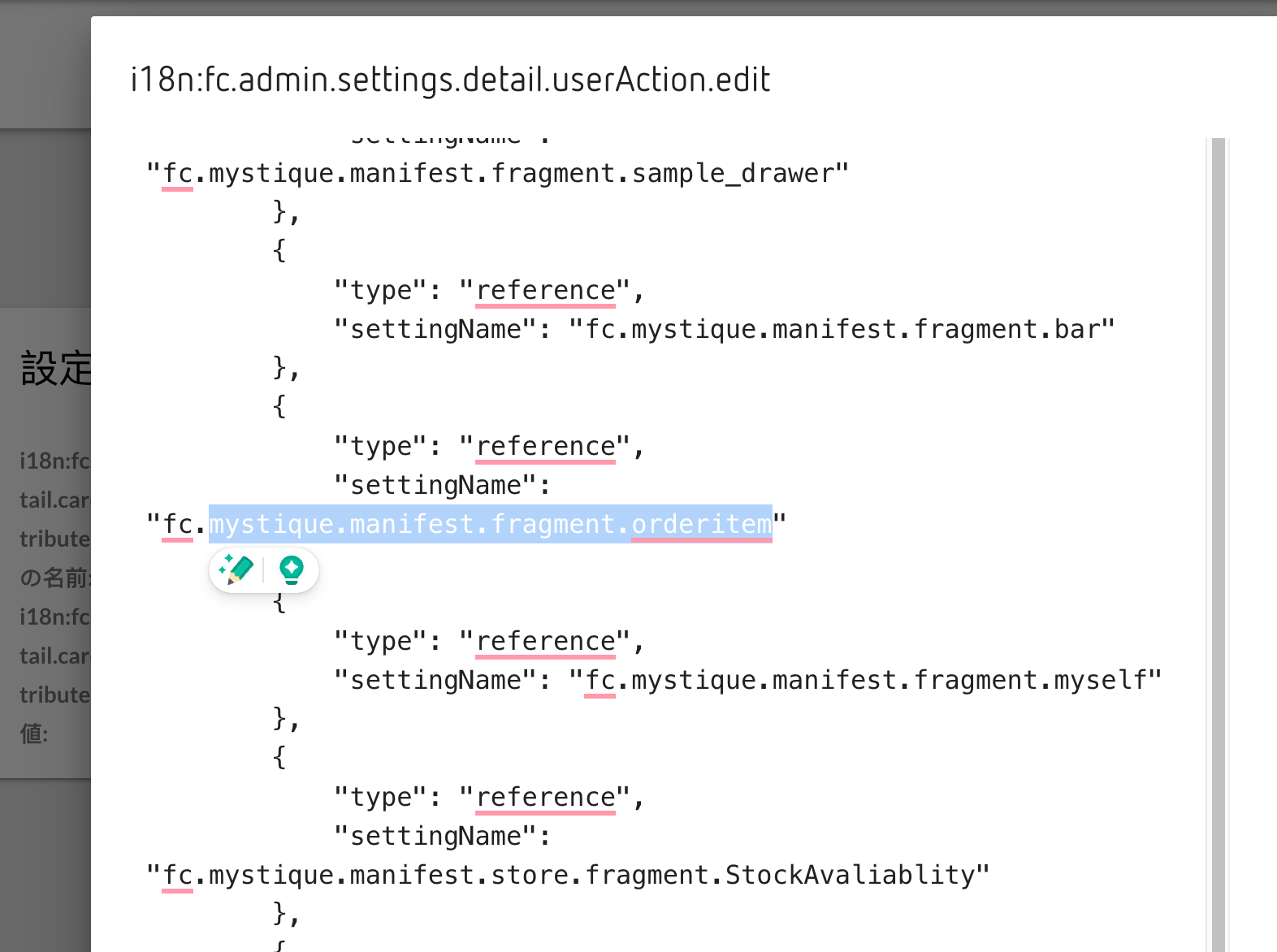The height and width of the screenshot is (952, 1277).
Task: Click the "settingName" key on the bar line
Action: [x=435, y=330]
